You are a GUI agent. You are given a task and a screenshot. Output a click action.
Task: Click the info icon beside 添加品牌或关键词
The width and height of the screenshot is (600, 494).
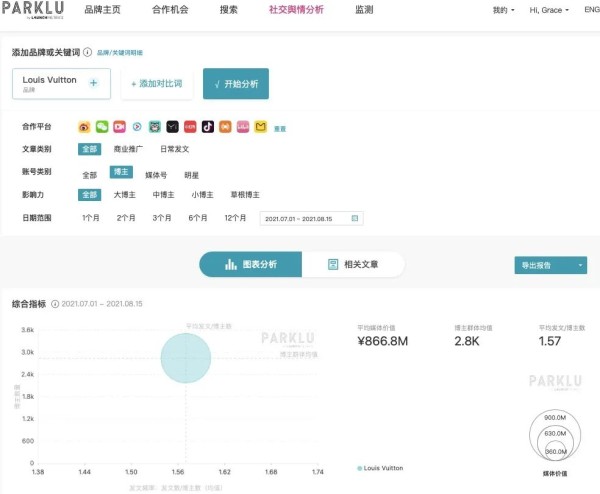88,52
